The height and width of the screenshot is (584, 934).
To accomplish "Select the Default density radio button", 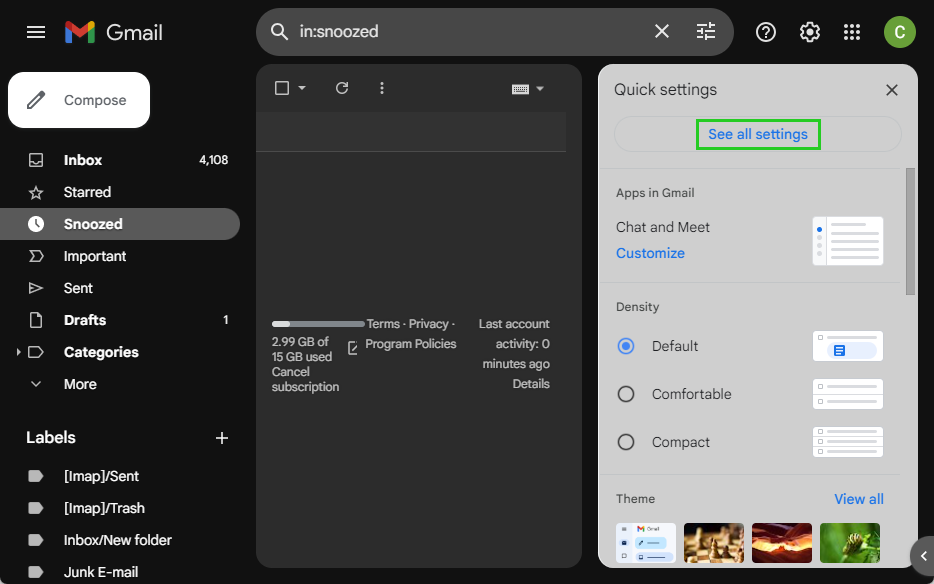I will click(626, 346).
